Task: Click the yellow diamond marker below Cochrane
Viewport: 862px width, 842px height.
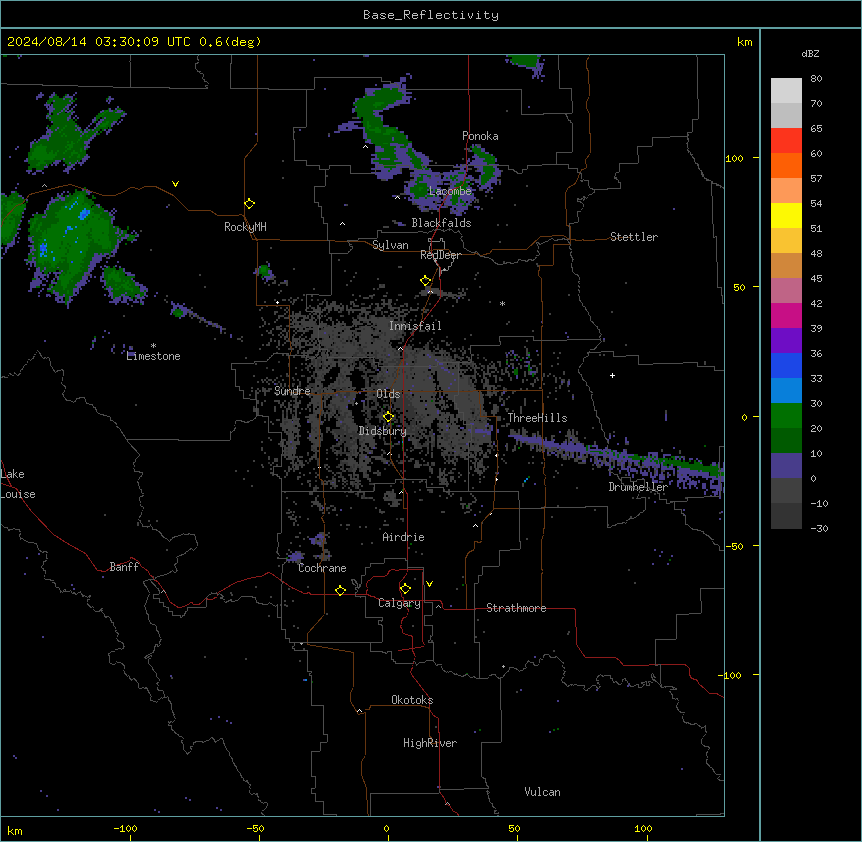Action: coord(340,590)
